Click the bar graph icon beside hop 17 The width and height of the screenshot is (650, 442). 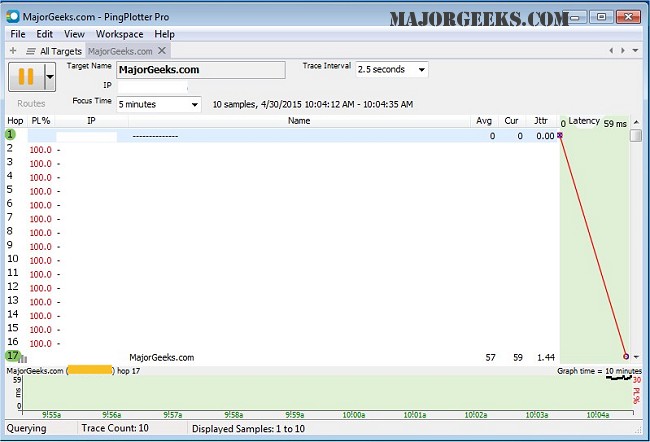(24, 359)
